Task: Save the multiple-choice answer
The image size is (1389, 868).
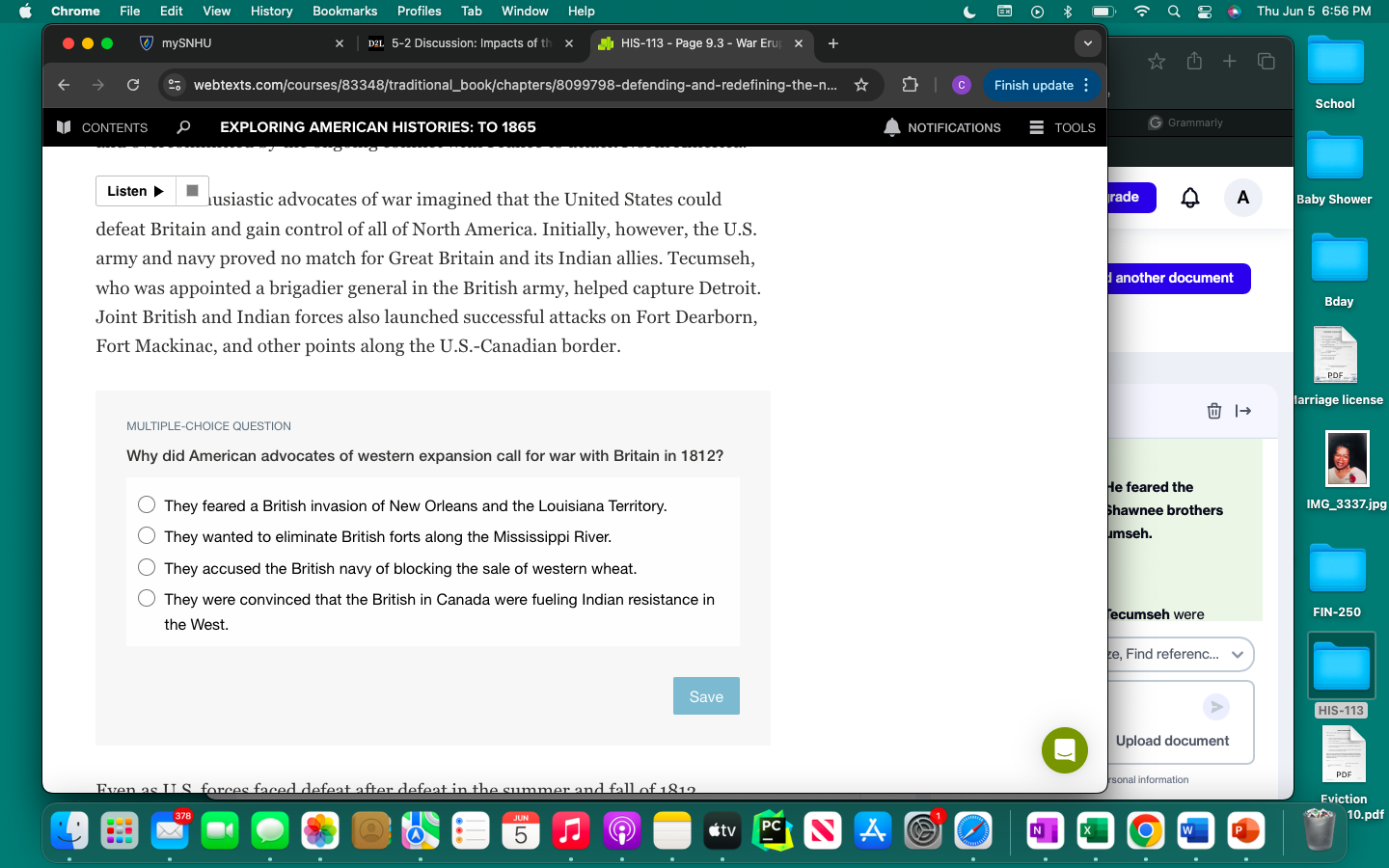Action: (x=706, y=695)
